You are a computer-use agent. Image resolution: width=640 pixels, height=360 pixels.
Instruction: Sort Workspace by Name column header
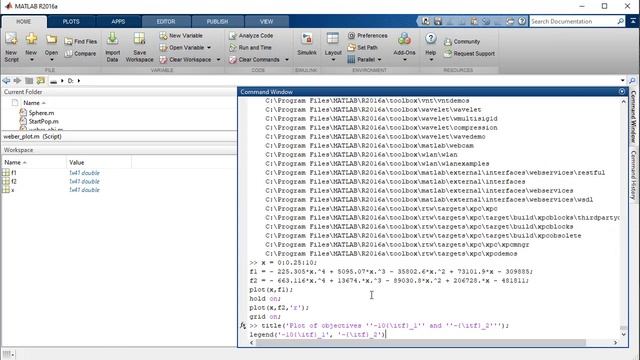tap(33, 162)
